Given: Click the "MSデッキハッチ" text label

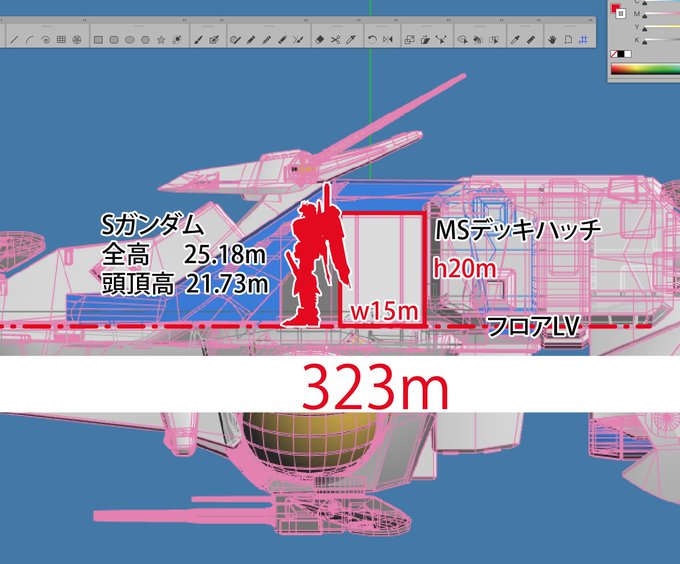Looking at the screenshot, I should tap(518, 230).
